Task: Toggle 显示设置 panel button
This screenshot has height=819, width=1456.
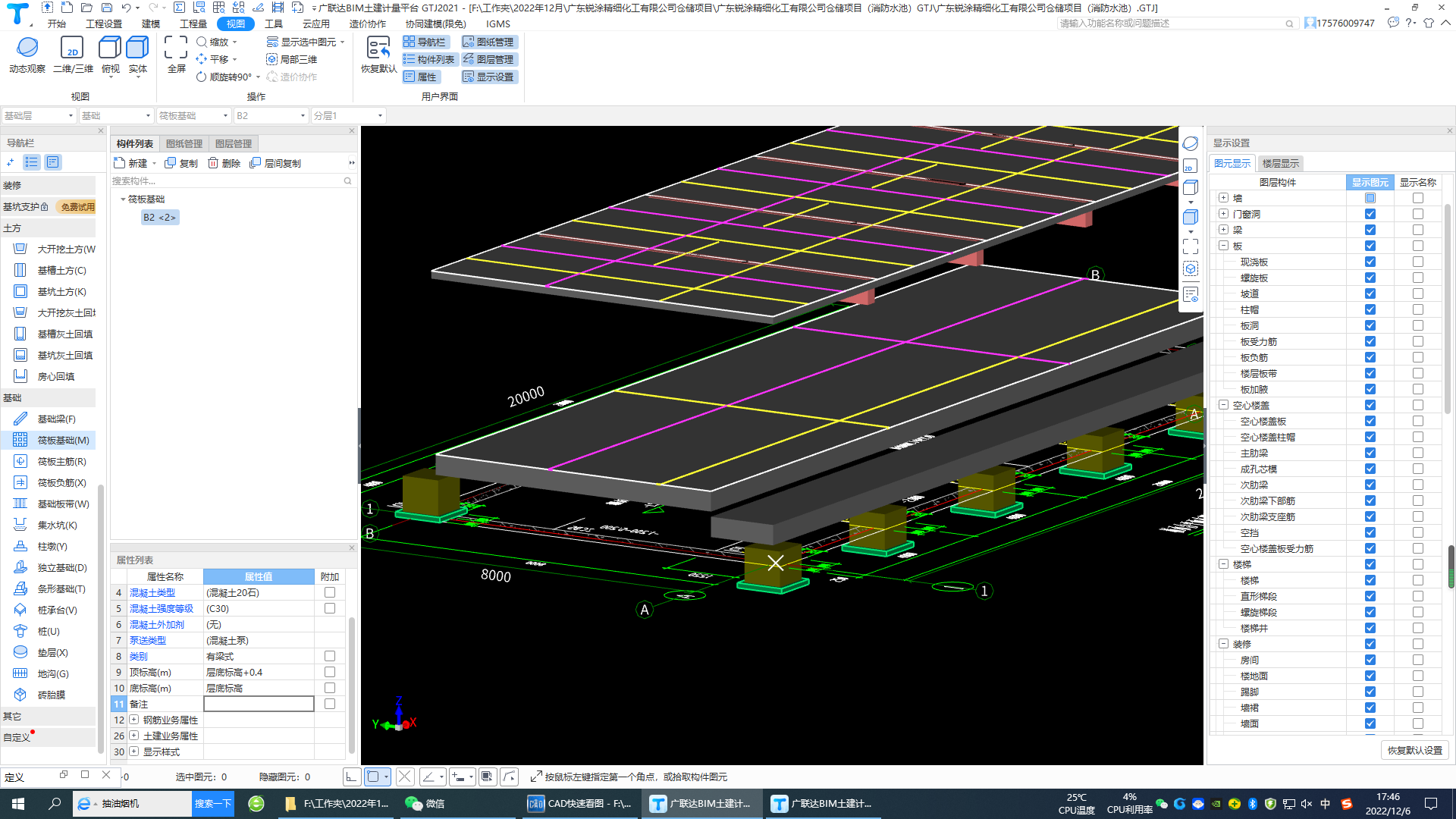Action: (489, 77)
